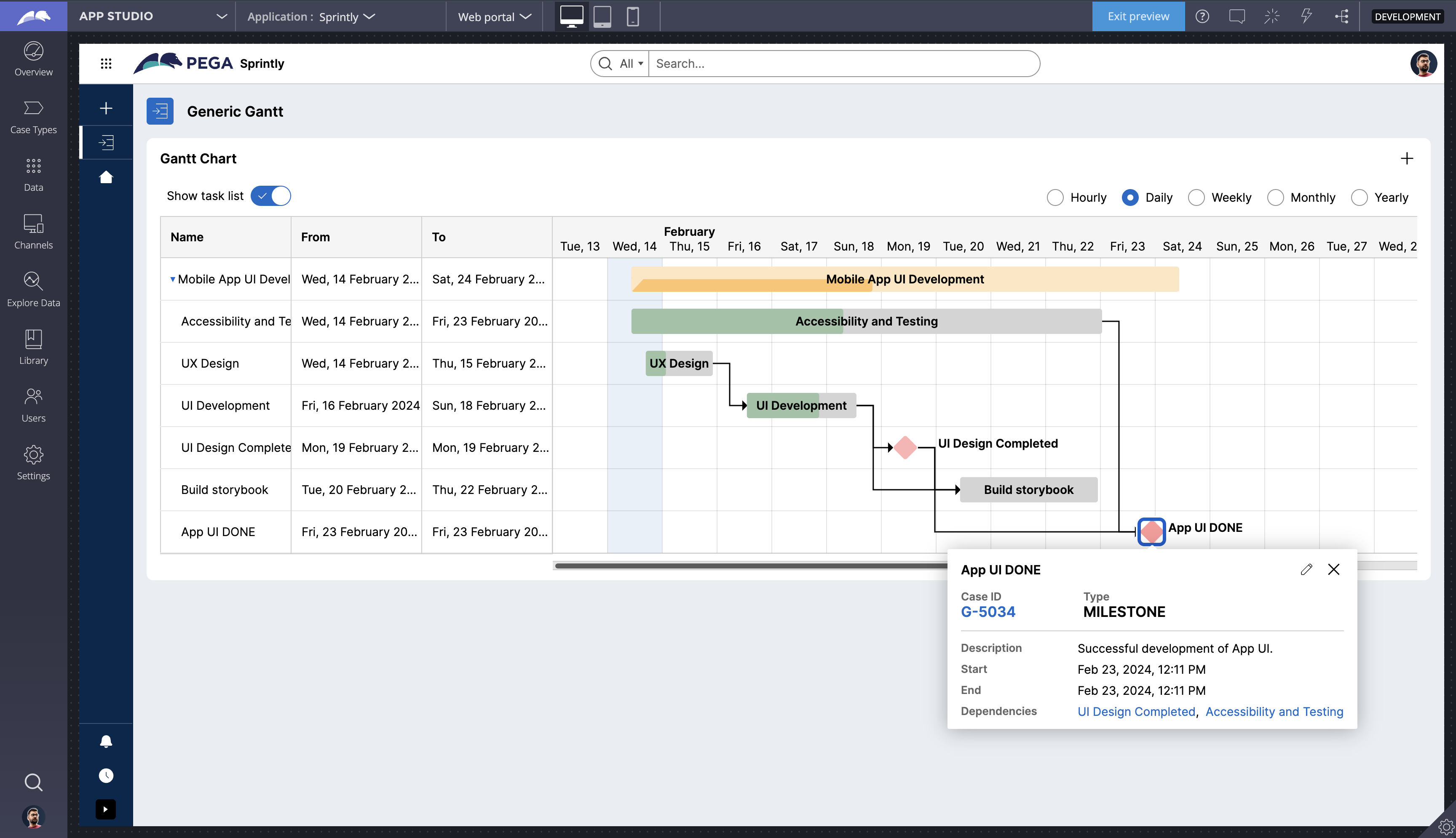Click the Search input field
Image resolution: width=1456 pixels, height=838 pixels.
pyautogui.click(x=843, y=63)
